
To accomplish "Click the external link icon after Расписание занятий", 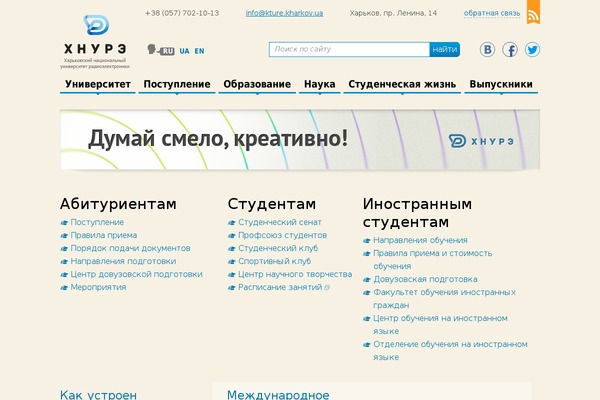I will click(327, 287).
